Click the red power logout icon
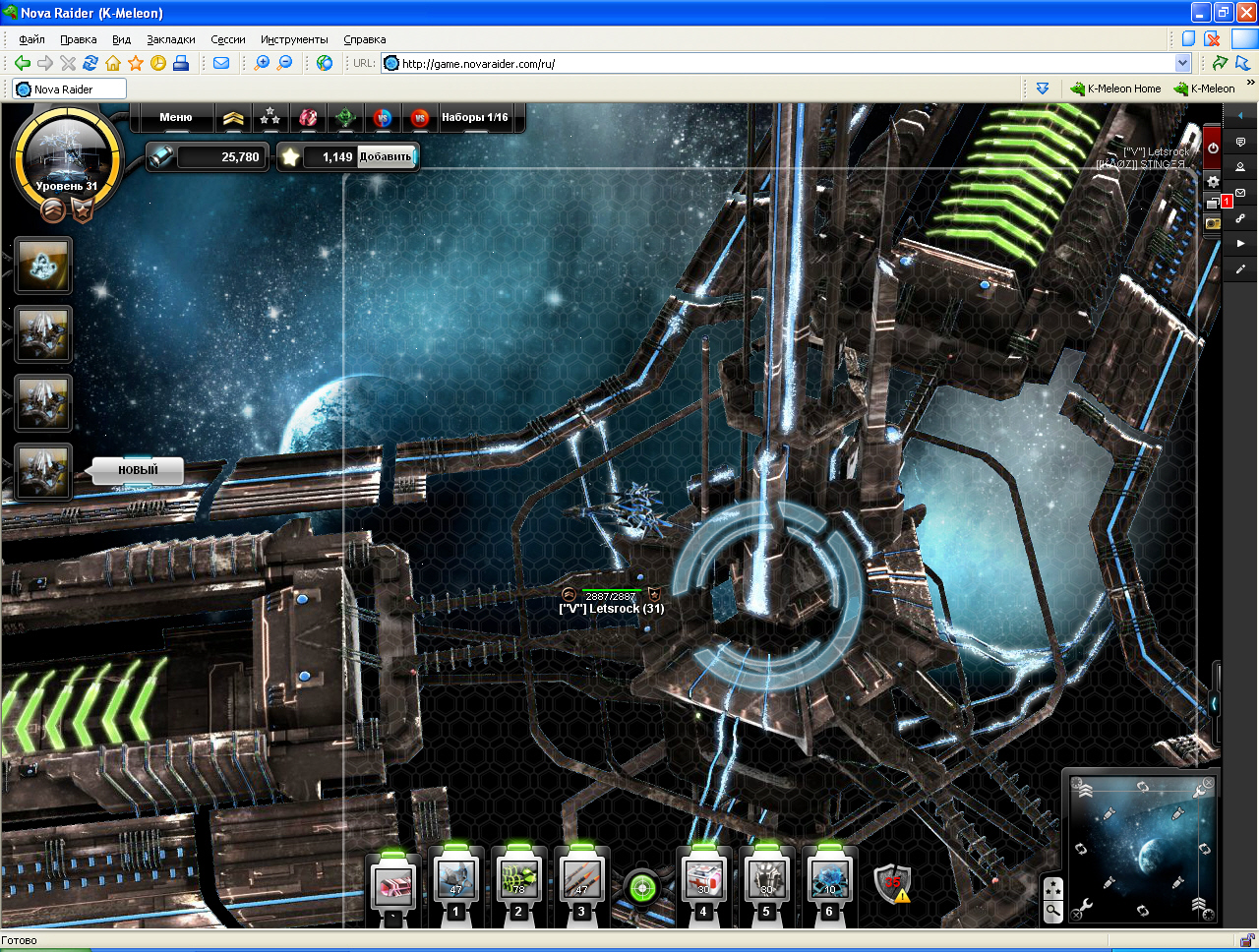1259x952 pixels. click(x=1213, y=148)
